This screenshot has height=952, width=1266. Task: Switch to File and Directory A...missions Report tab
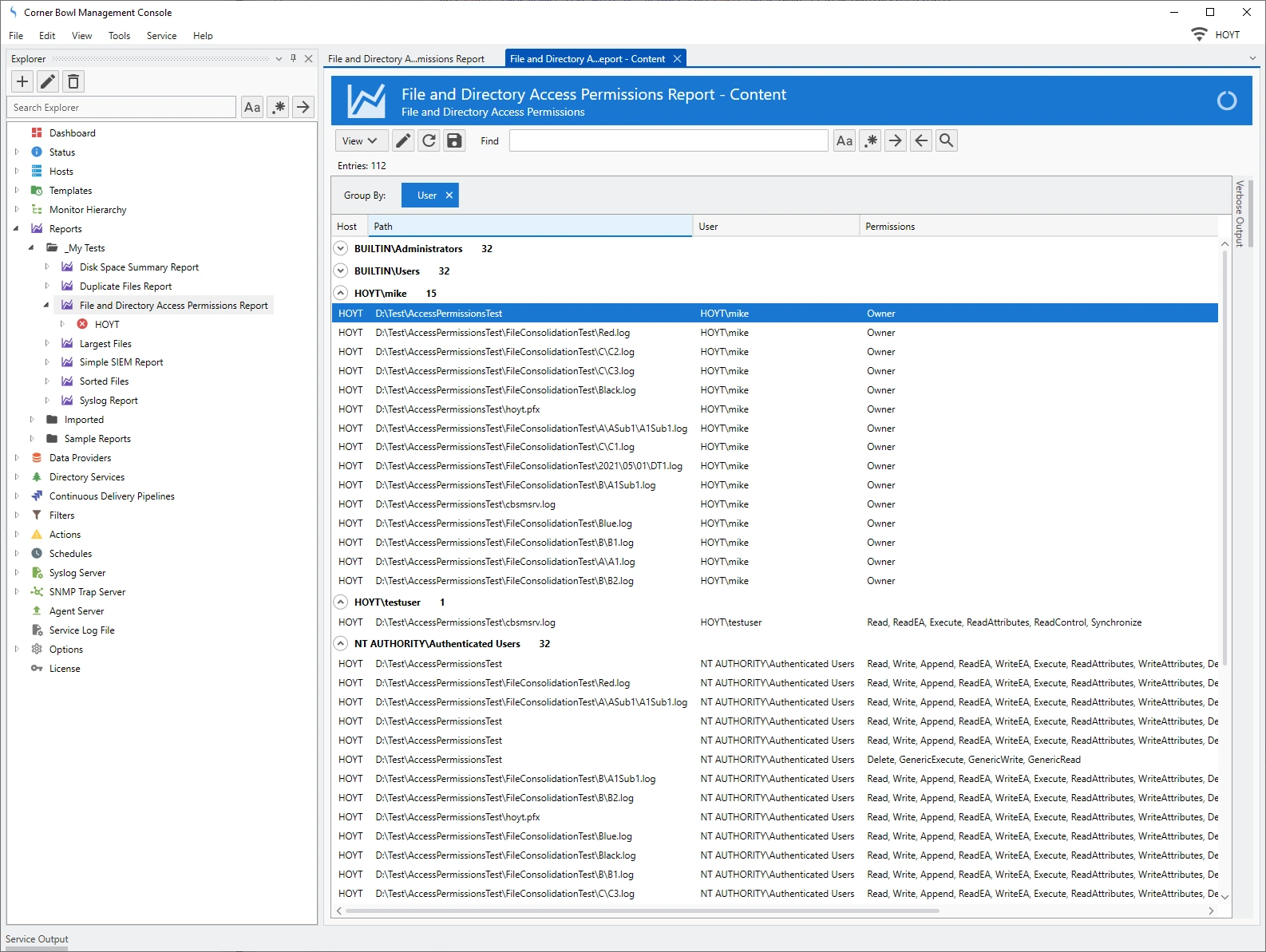point(406,59)
